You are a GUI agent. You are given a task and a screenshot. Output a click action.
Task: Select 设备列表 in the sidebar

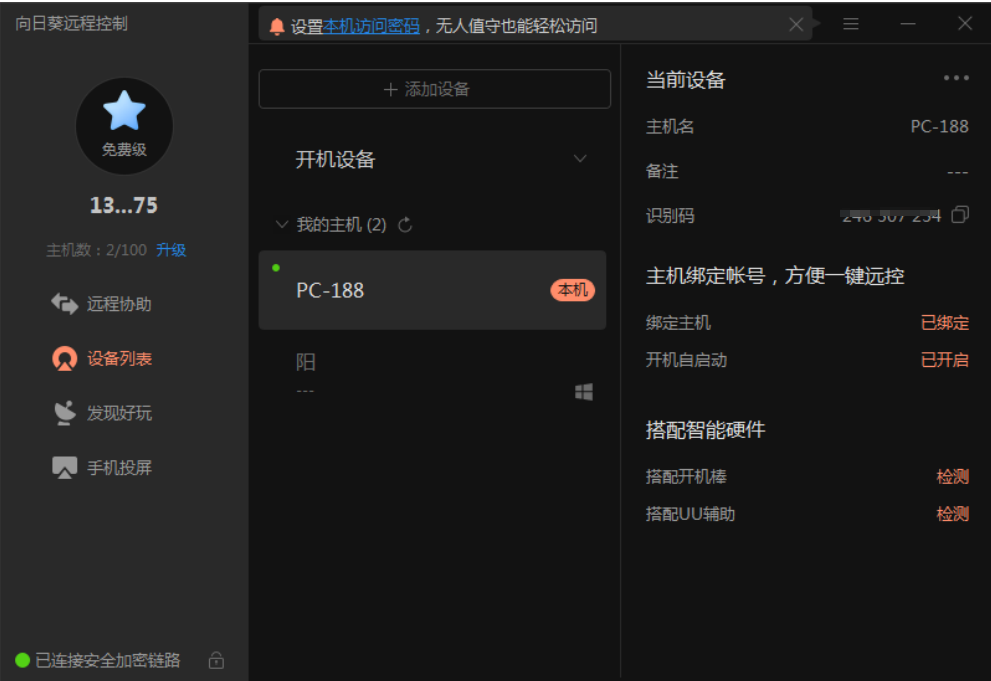coord(101,359)
